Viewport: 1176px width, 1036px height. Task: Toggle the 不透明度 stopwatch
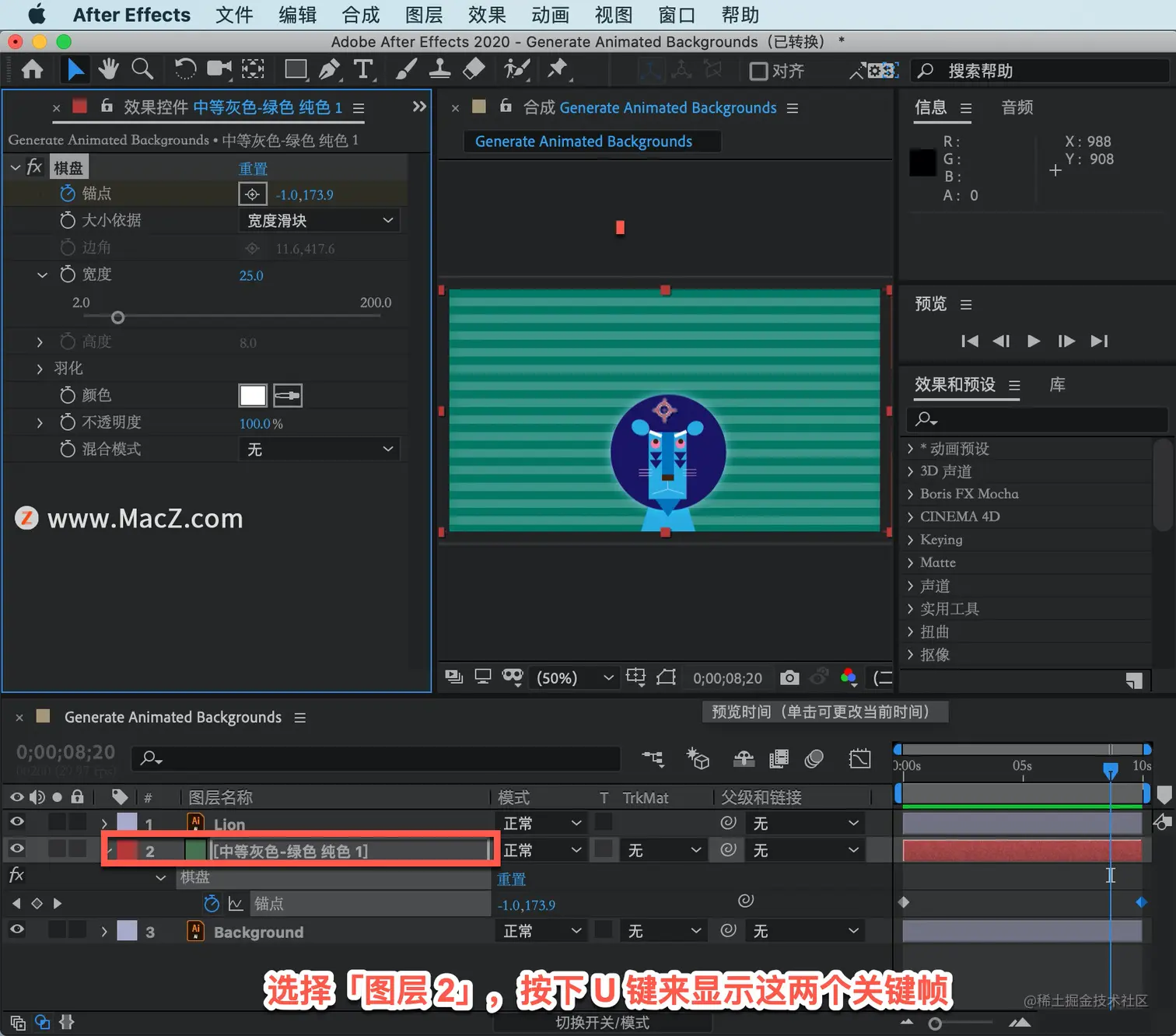coord(68,423)
